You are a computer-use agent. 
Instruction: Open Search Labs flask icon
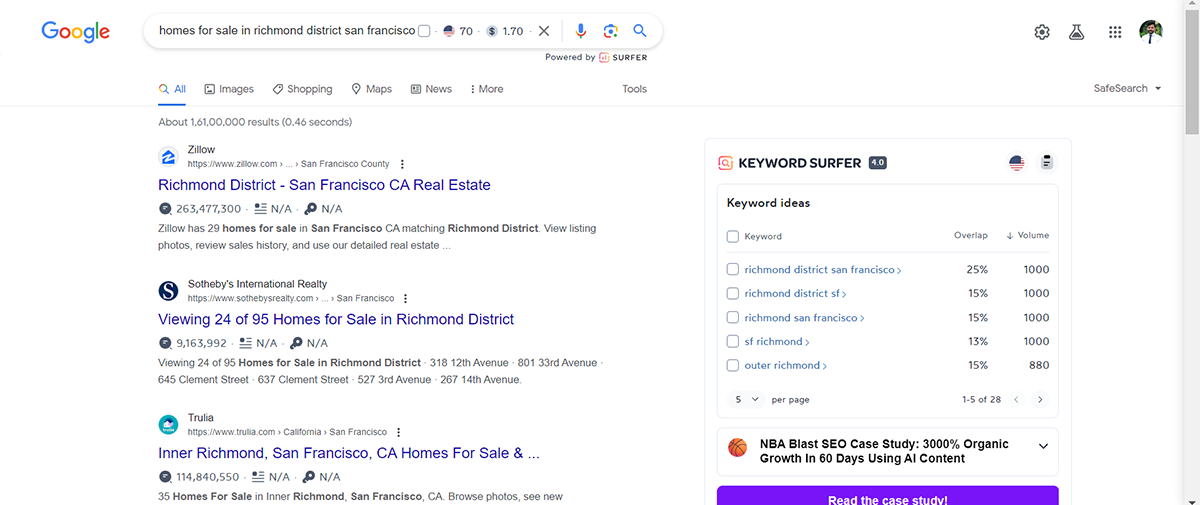coord(1077,32)
